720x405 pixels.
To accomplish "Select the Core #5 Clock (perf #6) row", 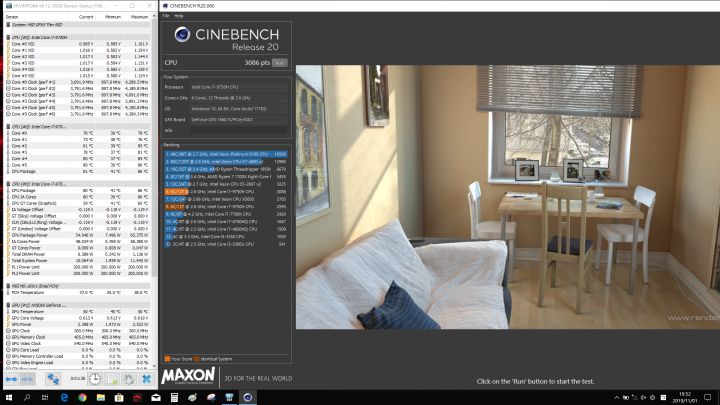I will click(77, 114).
